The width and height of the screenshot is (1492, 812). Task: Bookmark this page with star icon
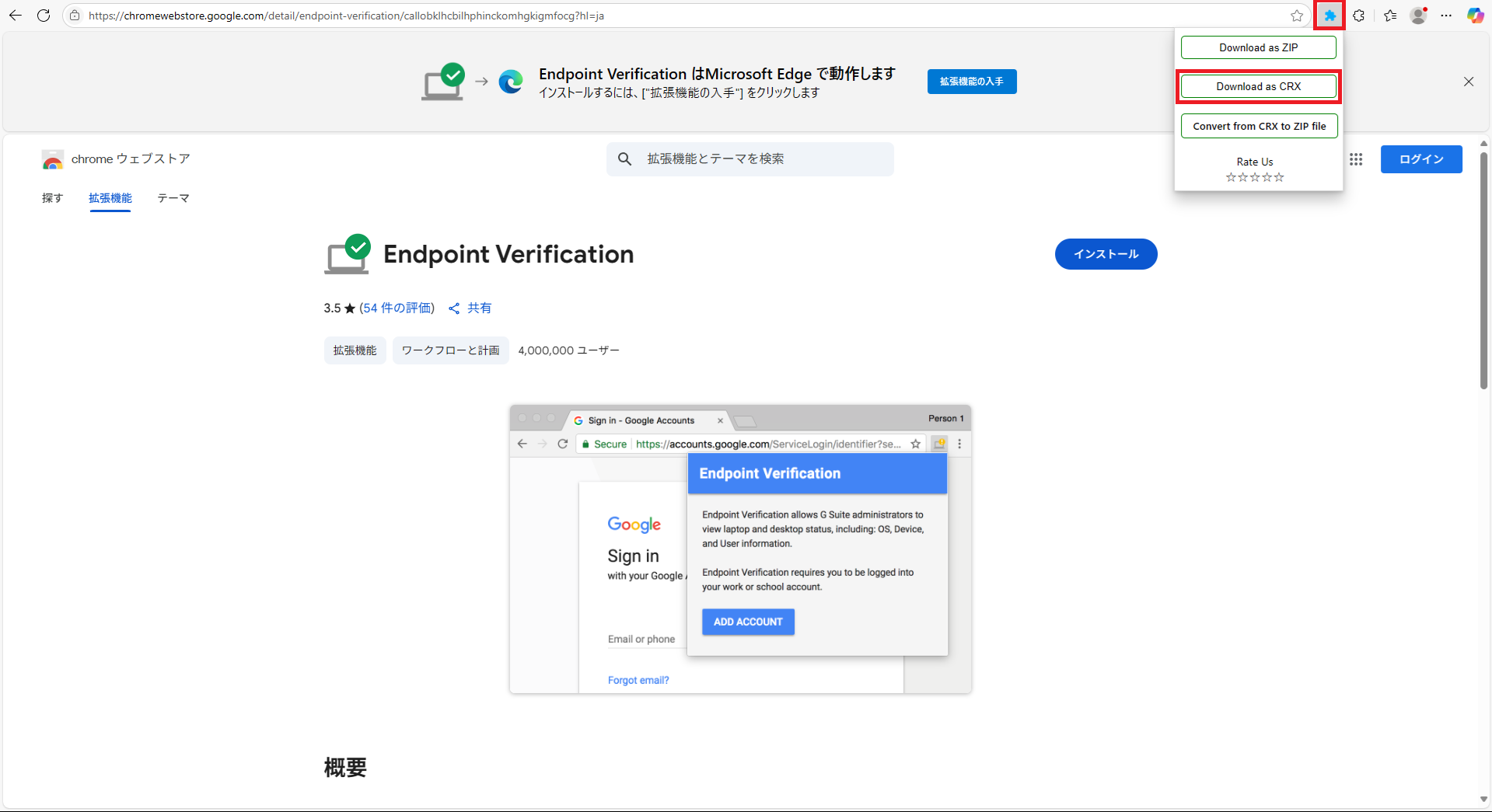pos(1296,16)
